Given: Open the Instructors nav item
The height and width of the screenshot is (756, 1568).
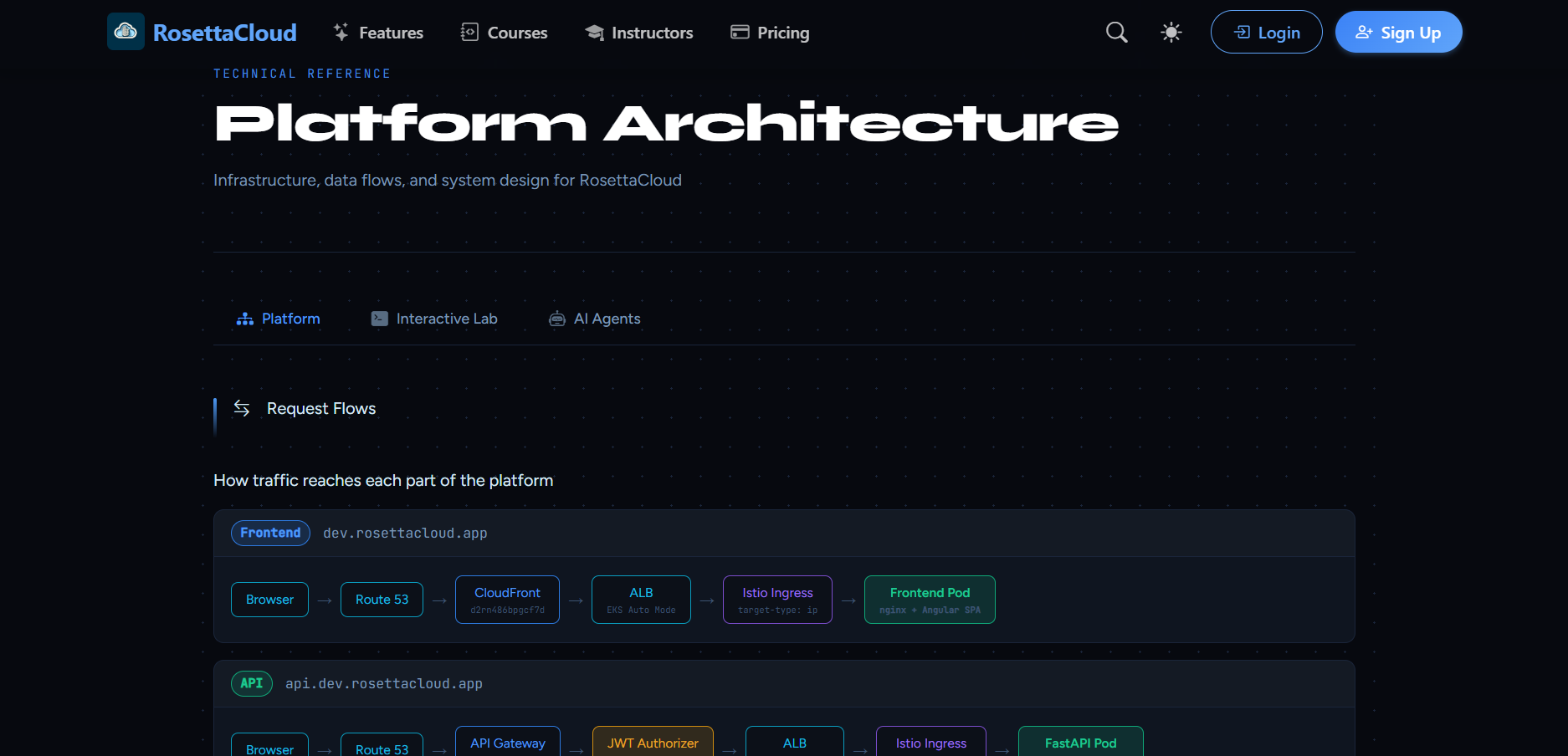Looking at the screenshot, I should tap(639, 33).
